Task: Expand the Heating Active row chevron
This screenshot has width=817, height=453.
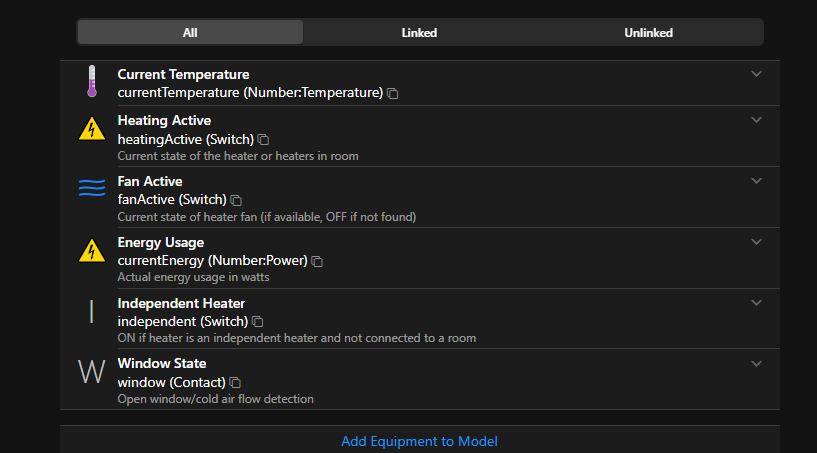Action: point(757,120)
